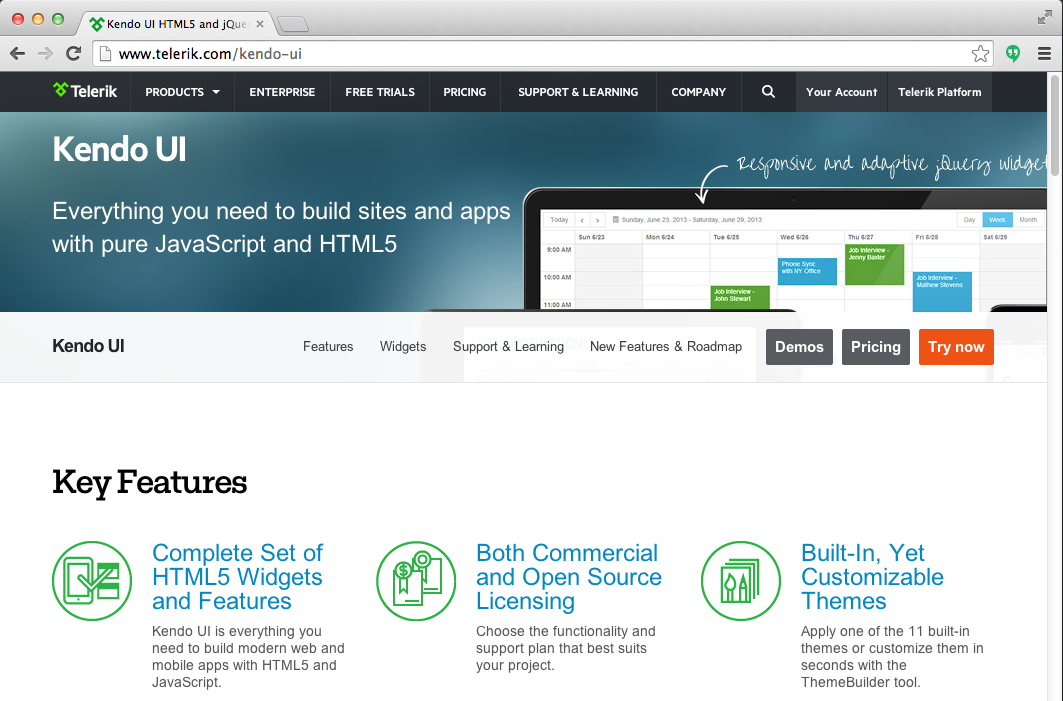Click the gray Demos button
The image size is (1063, 701).
tap(799, 346)
